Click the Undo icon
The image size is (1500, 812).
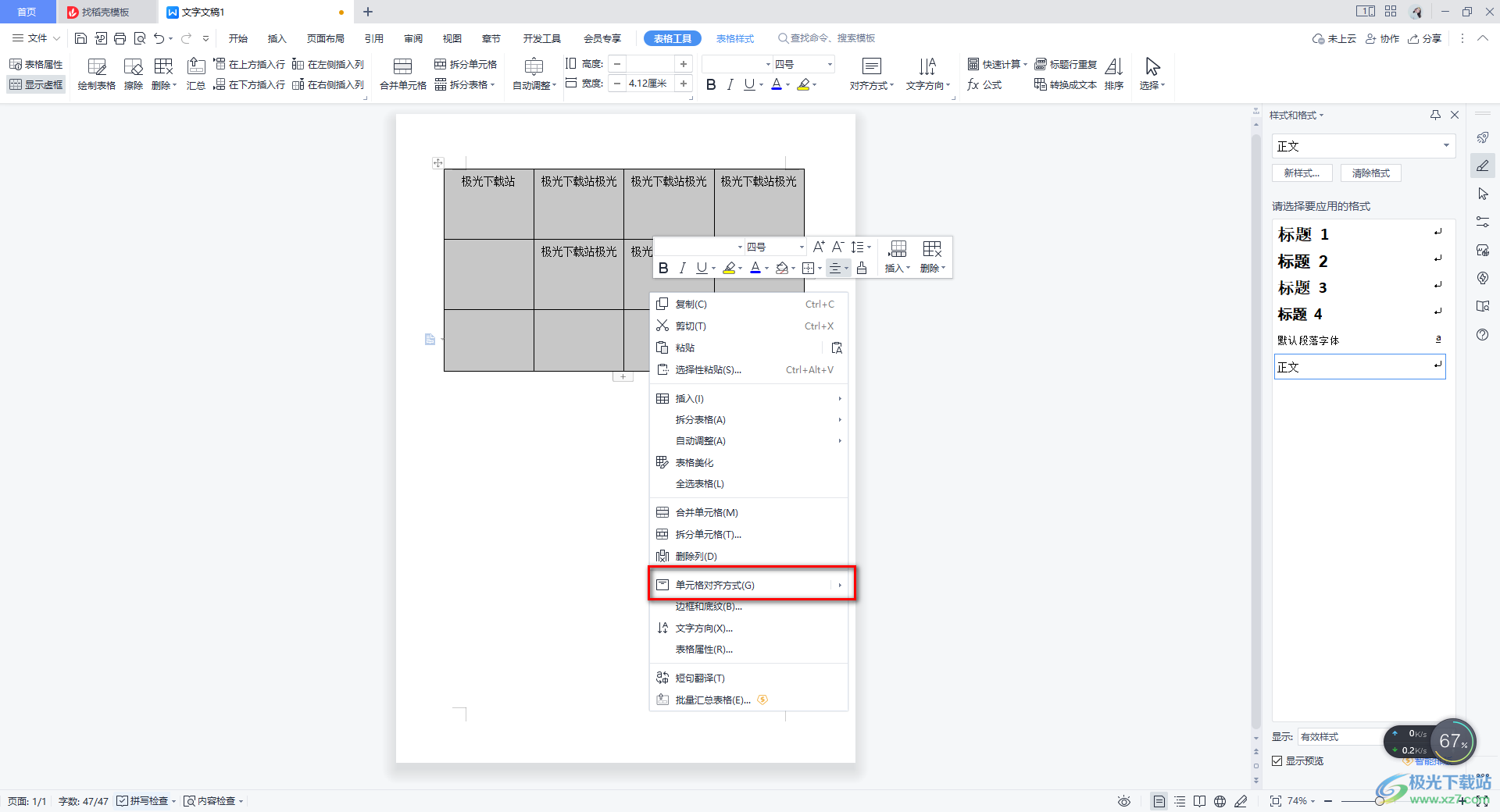click(x=159, y=38)
